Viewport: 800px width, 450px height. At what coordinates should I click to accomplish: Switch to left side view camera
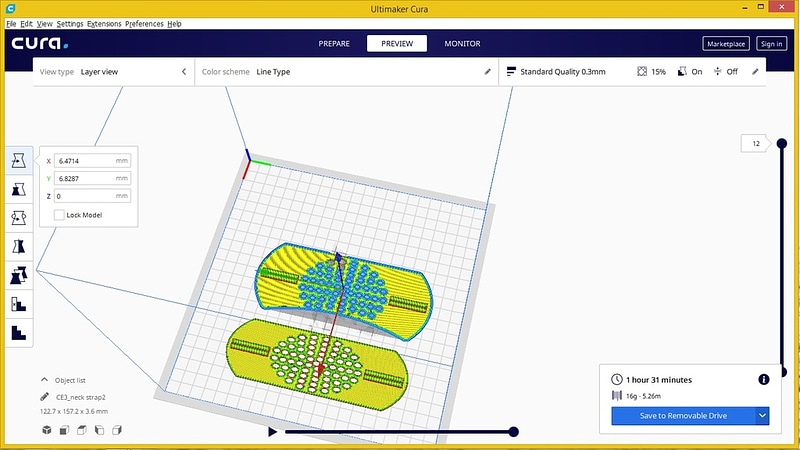point(99,430)
